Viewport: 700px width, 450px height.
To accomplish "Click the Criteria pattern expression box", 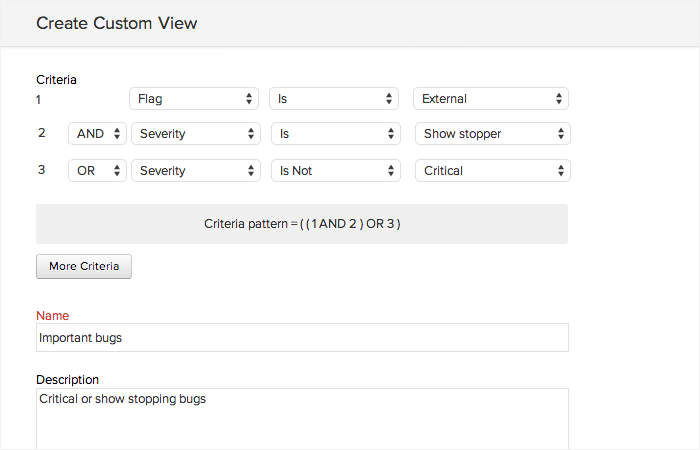I will coord(302,224).
